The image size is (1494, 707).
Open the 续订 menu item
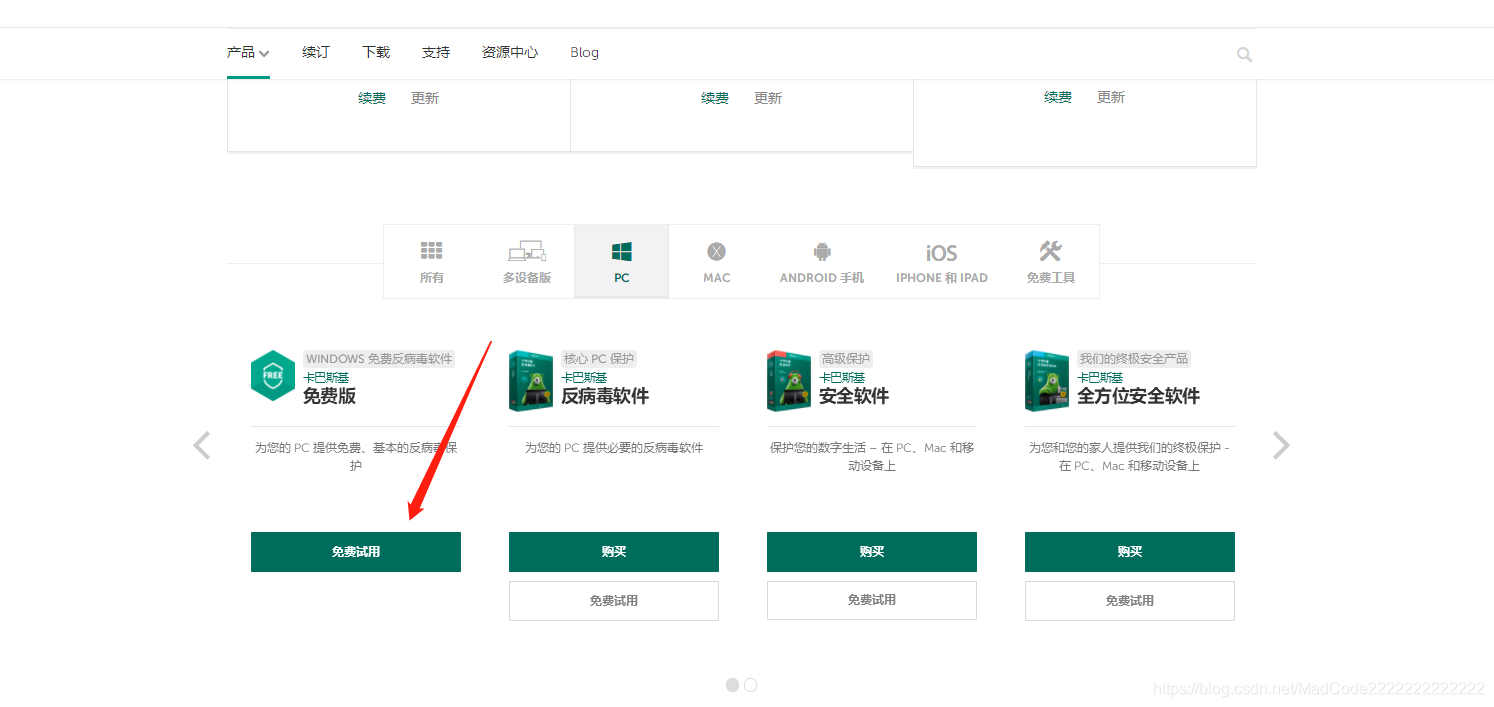316,52
